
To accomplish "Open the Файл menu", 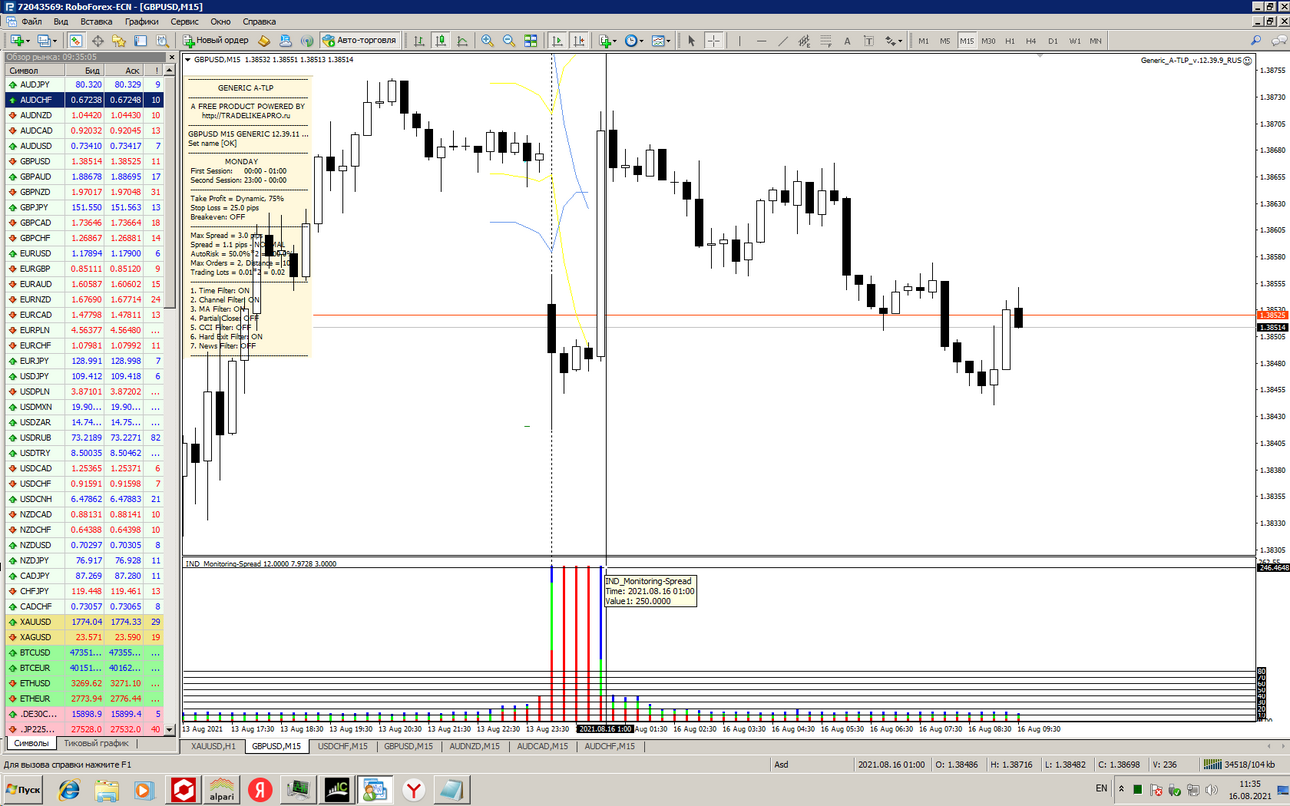I will click(x=30, y=21).
